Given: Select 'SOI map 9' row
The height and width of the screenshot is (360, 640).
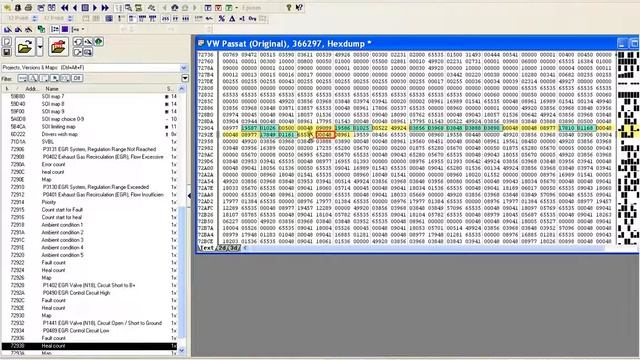Looking at the screenshot, I should click(x=89, y=111).
